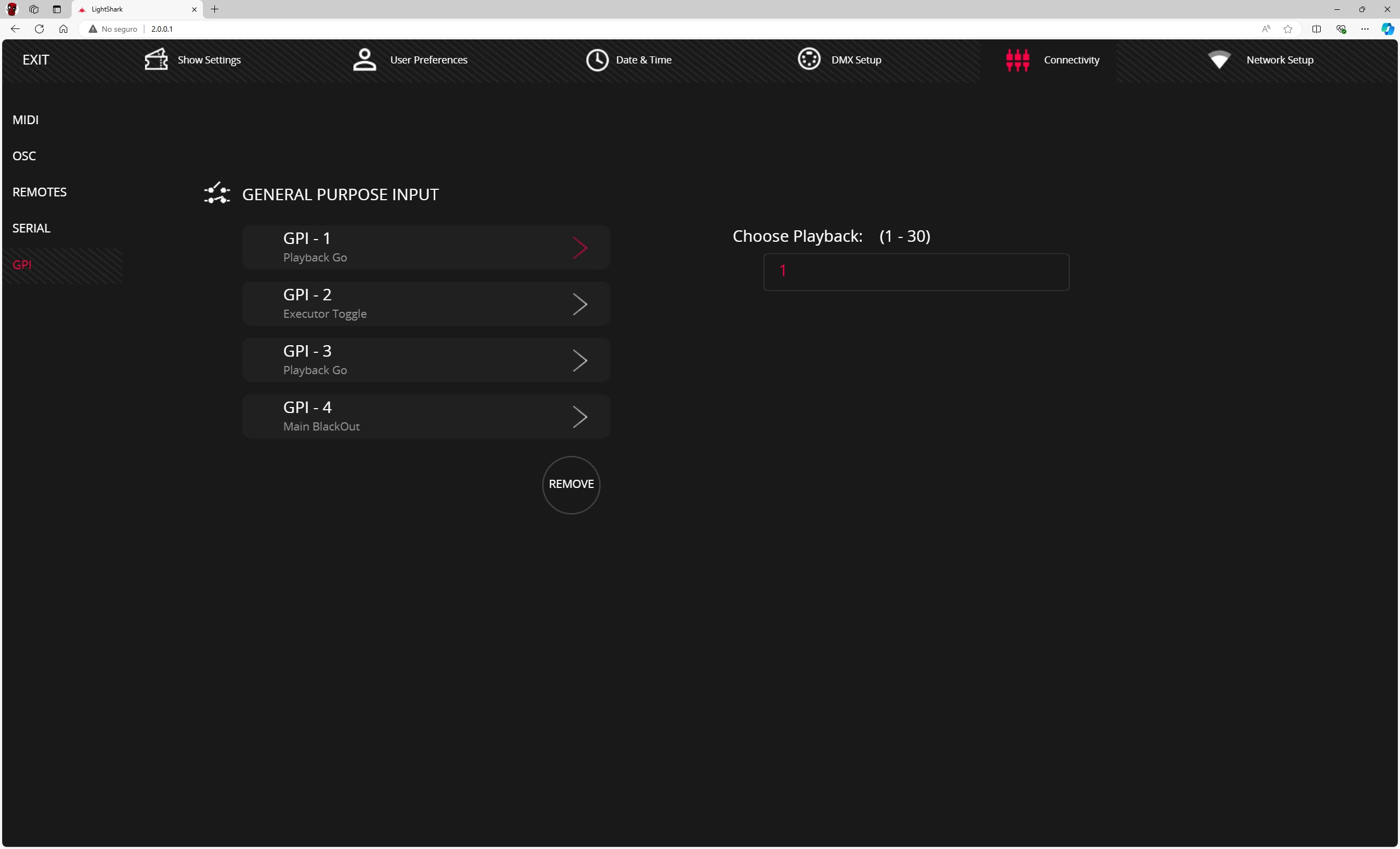Click the User Preferences person icon
This screenshot has height=849, width=1400.
pos(364,60)
